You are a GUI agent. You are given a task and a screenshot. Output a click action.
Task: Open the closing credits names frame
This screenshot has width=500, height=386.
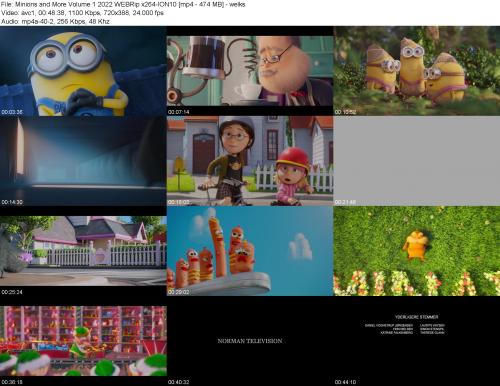417,341
